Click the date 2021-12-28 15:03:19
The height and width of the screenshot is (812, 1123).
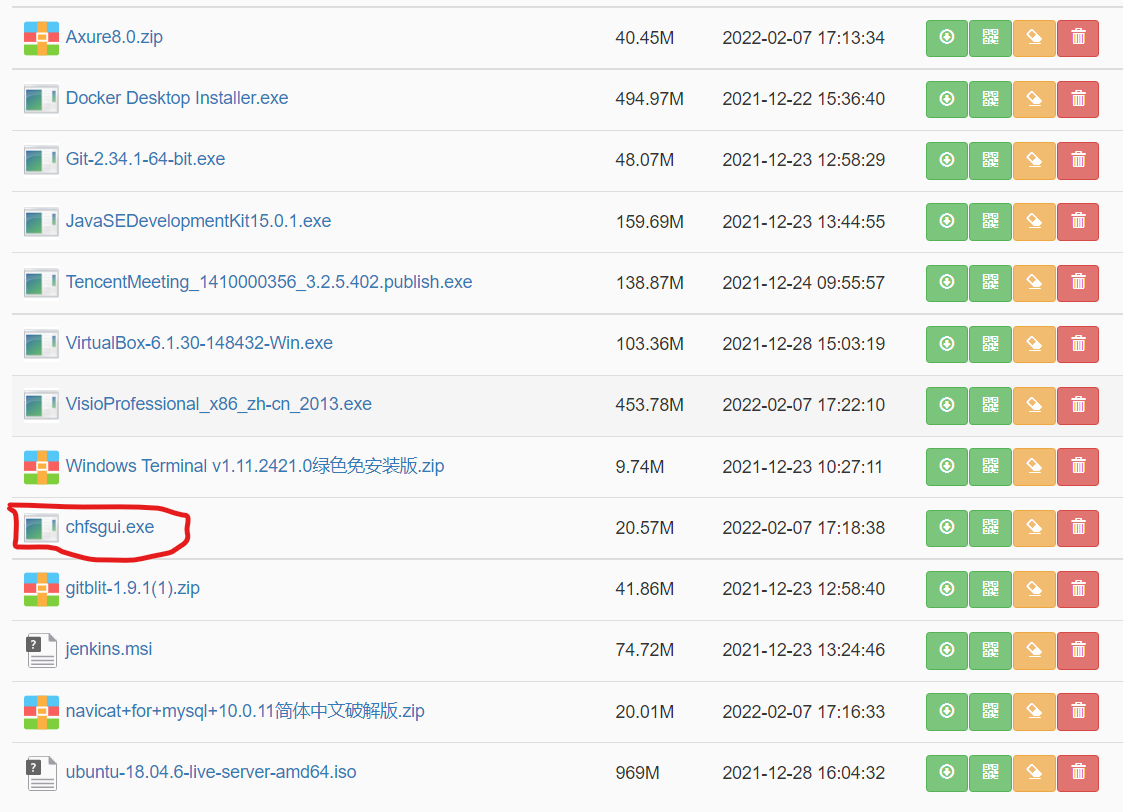(804, 344)
